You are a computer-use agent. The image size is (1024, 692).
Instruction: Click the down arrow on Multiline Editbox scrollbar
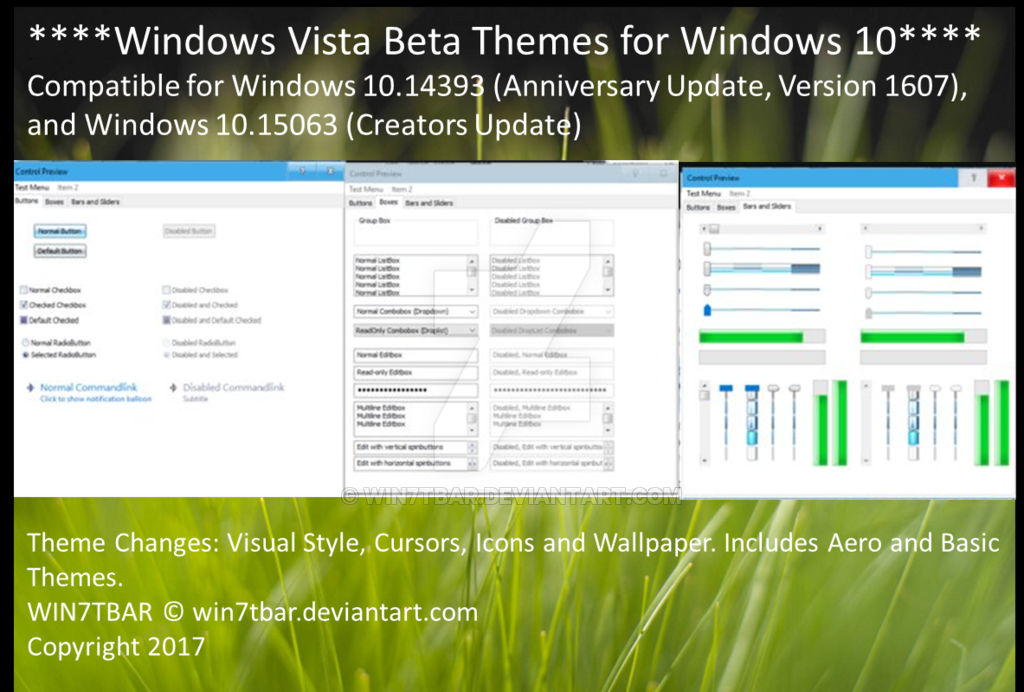pos(471,429)
